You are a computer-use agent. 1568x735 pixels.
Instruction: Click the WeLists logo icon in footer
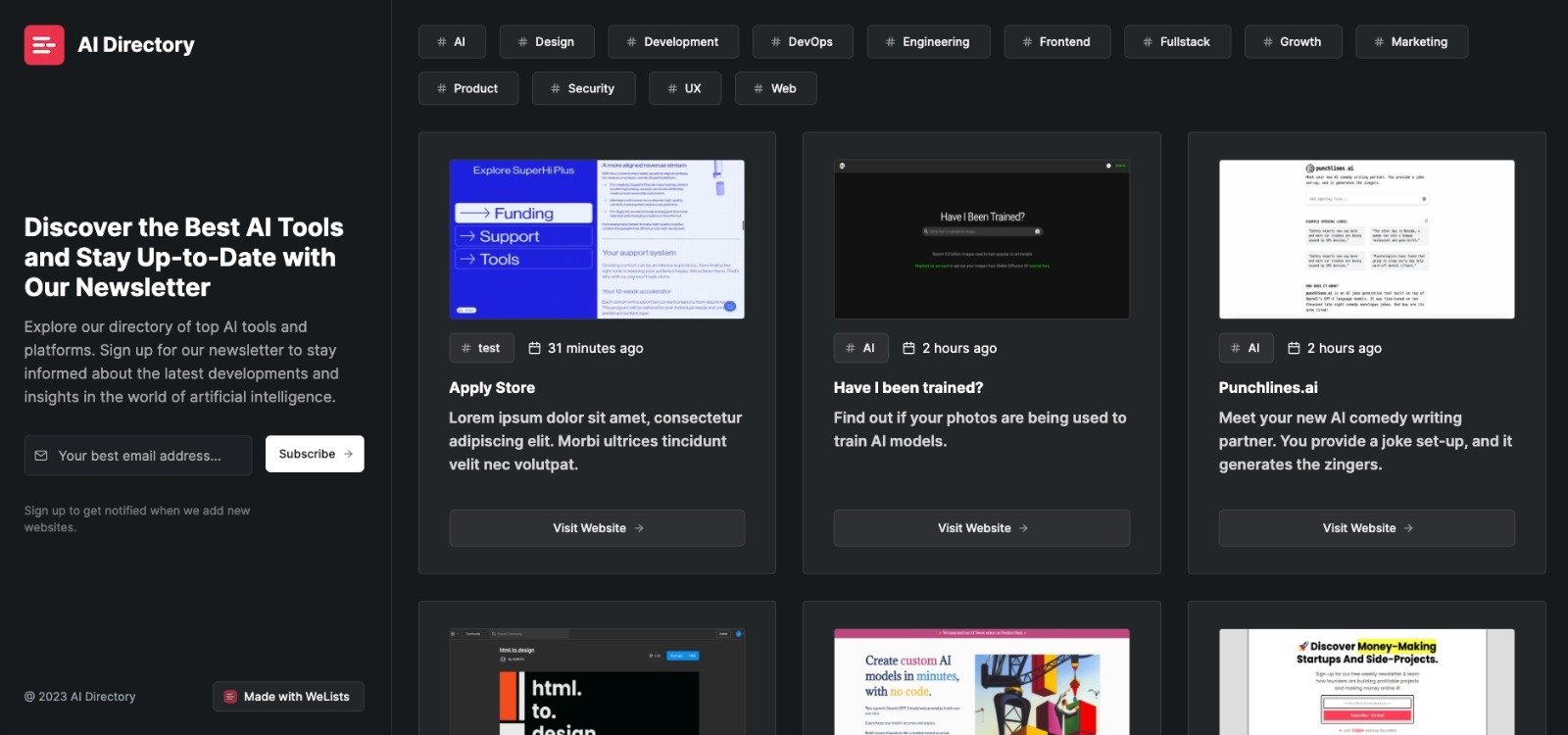(231, 697)
